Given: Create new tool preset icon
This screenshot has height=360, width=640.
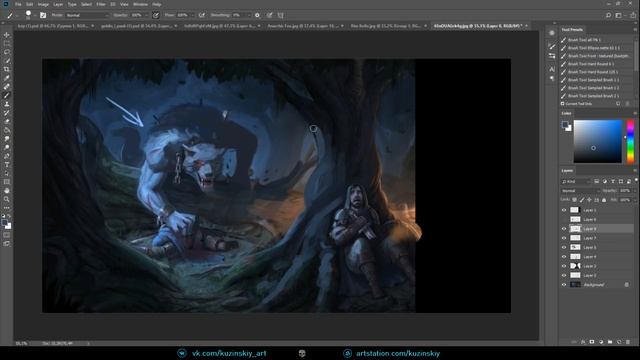Looking at the screenshot, I should coord(618,104).
